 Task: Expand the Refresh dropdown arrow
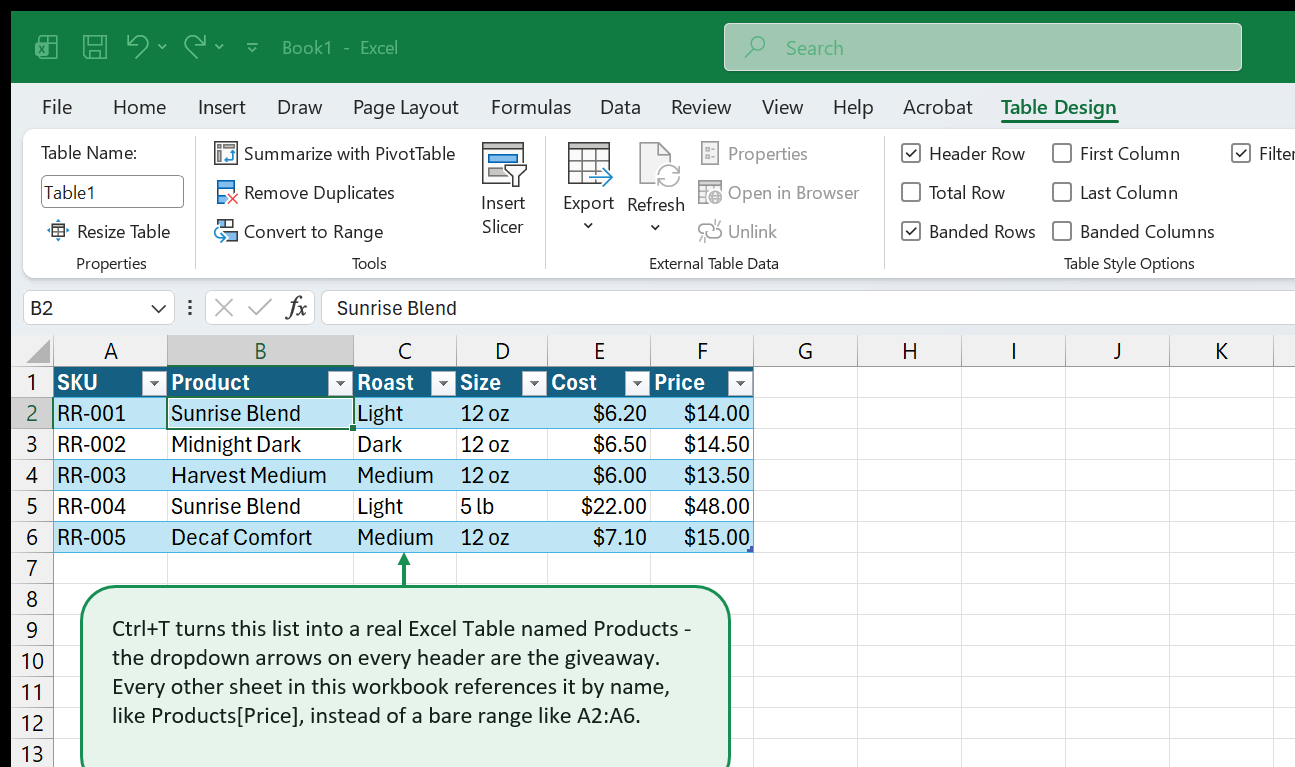[x=656, y=228]
